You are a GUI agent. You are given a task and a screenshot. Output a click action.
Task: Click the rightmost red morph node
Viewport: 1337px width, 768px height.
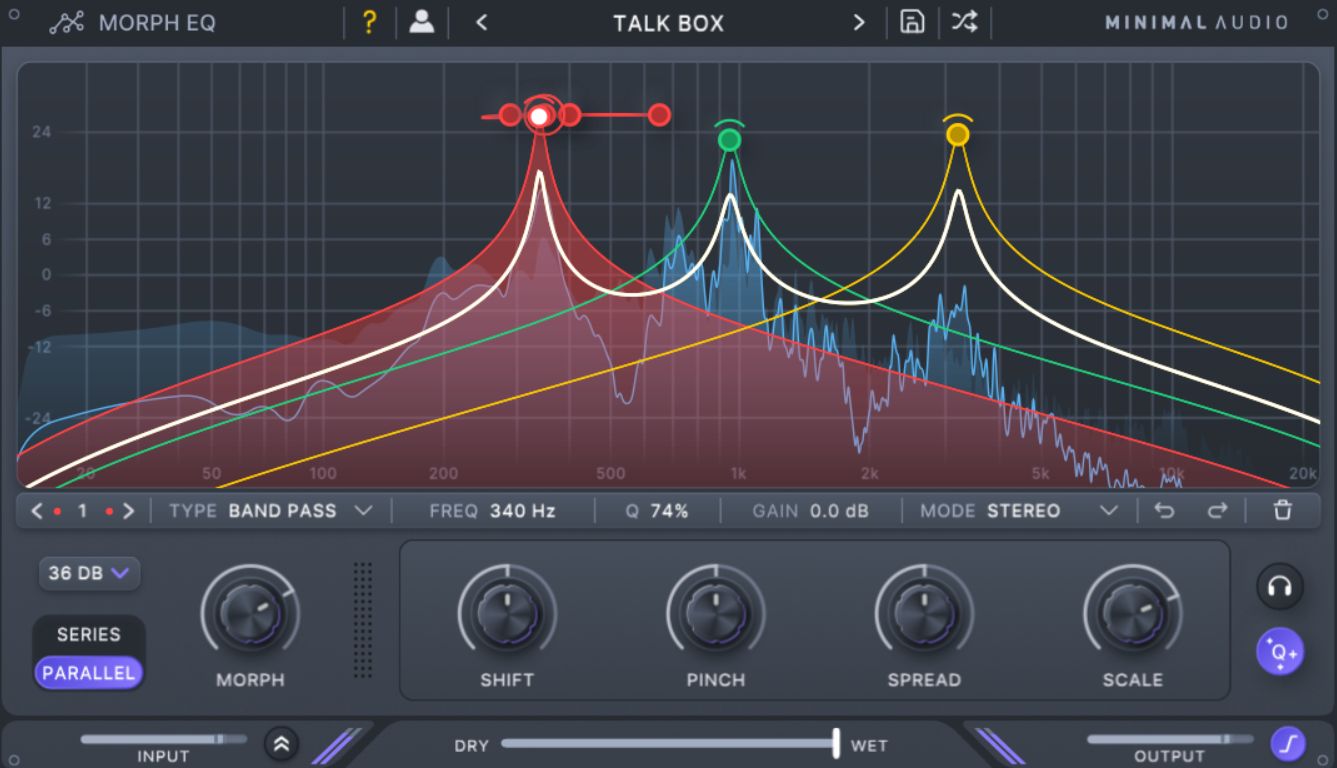[x=659, y=115]
